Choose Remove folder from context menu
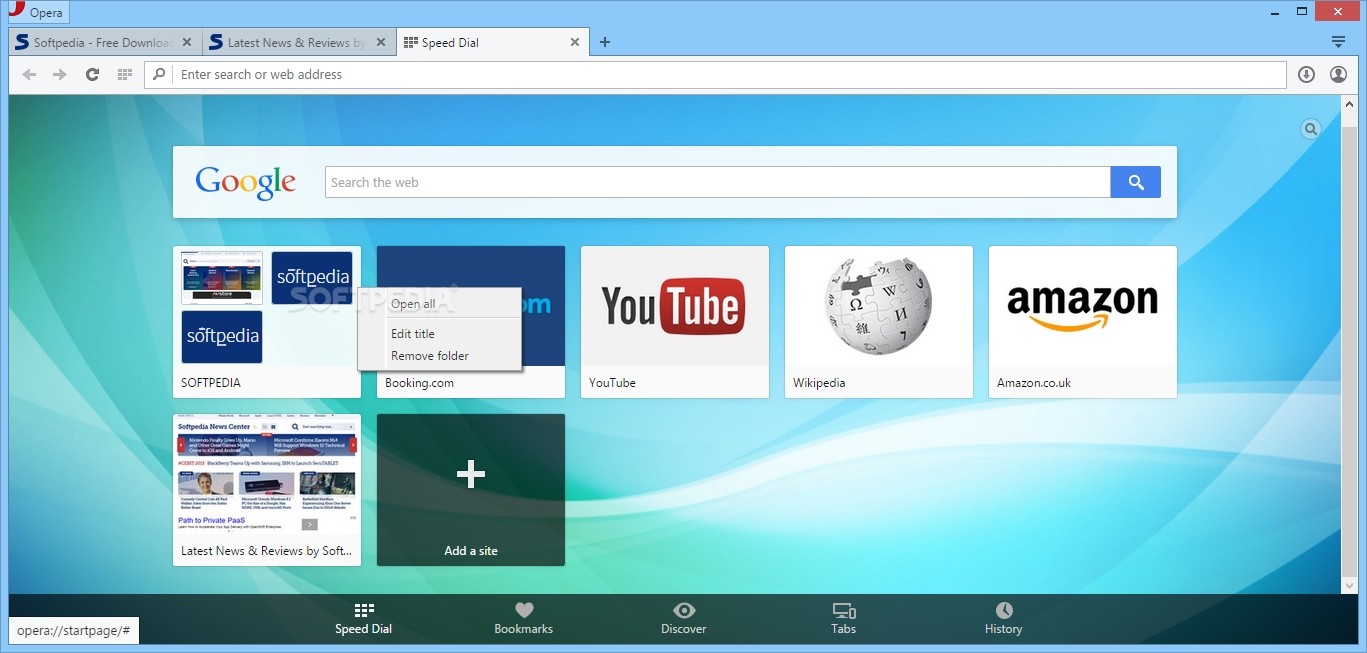 pyautogui.click(x=430, y=356)
